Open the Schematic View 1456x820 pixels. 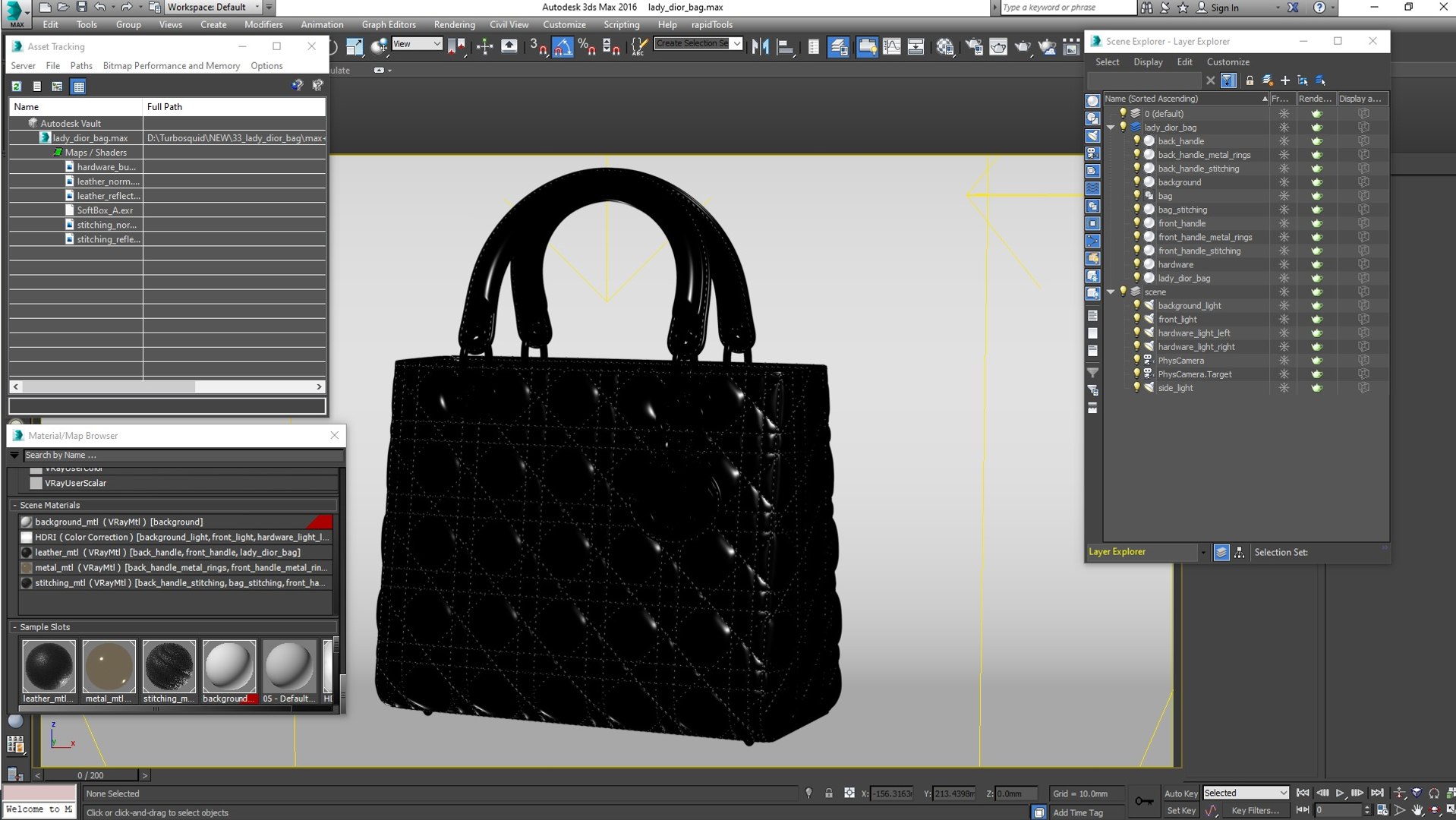(x=916, y=47)
